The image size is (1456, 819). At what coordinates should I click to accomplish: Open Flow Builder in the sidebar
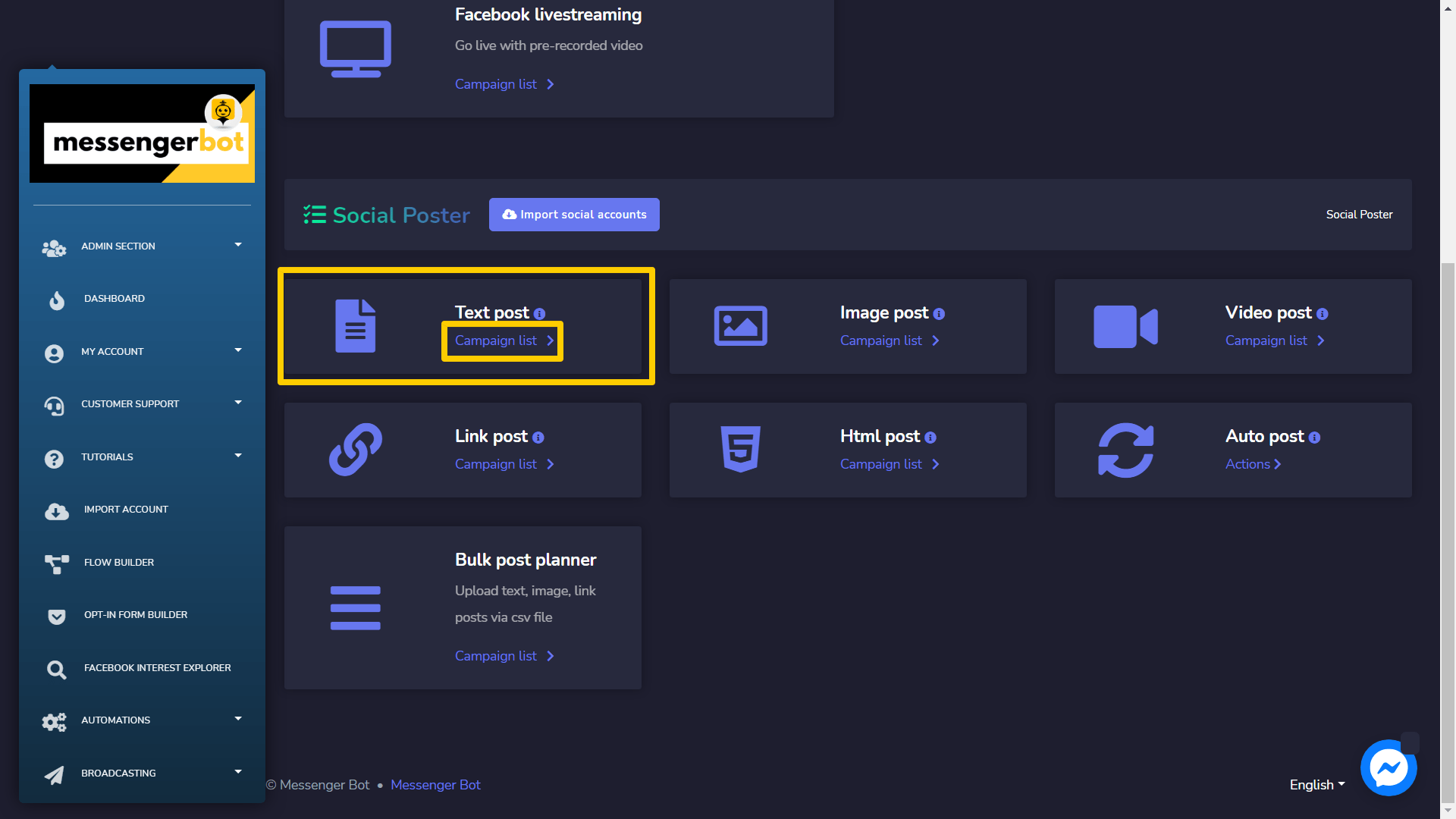click(x=119, y=563)
